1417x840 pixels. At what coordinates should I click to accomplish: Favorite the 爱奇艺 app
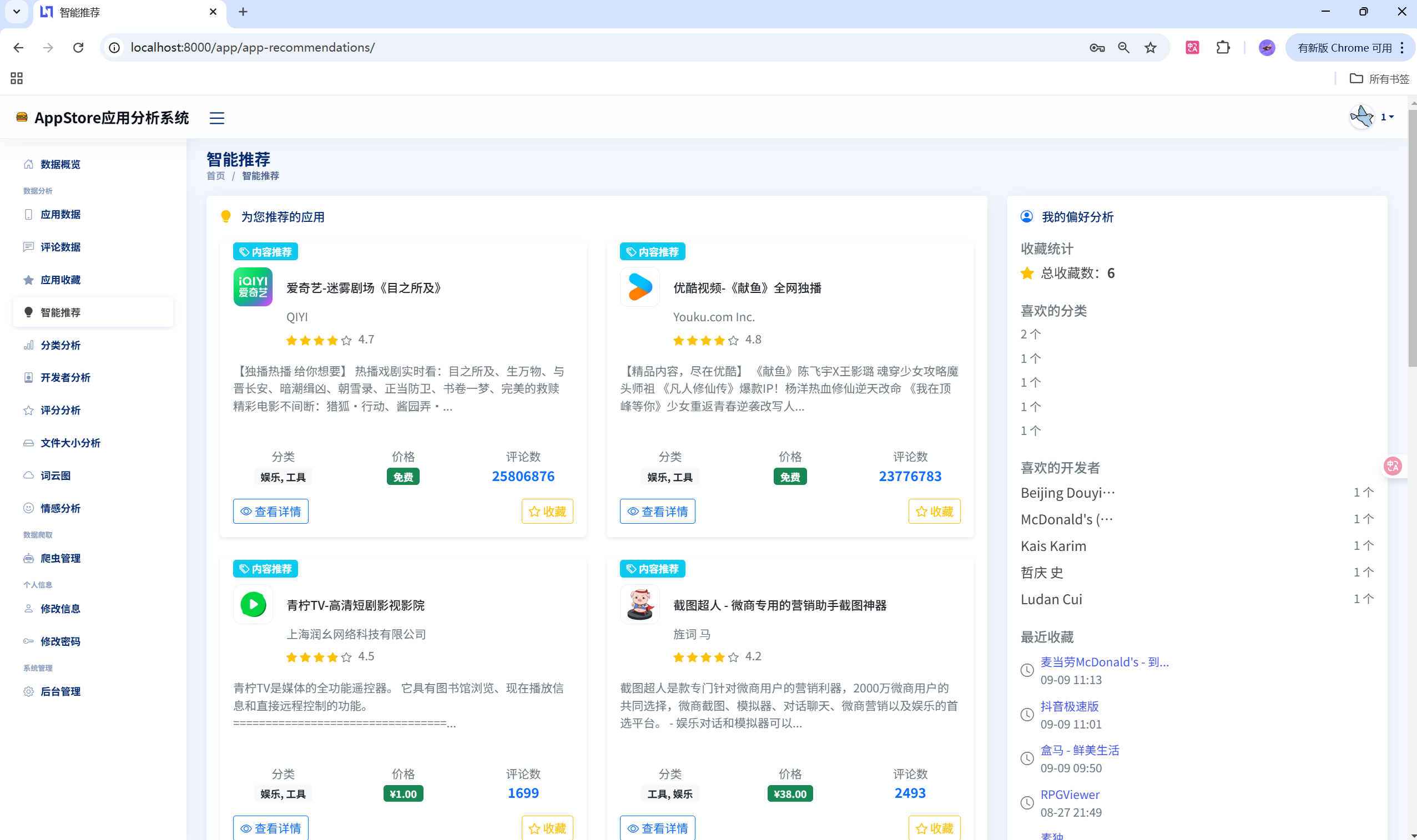pyautogui.click(x=547, y=512)
